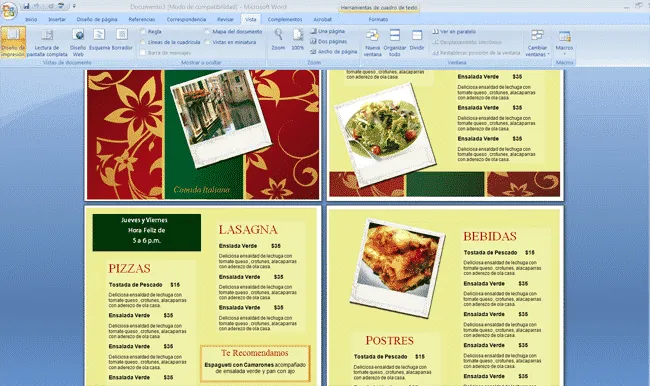Open the Formato contextual tab
650x386 pixels.
(x=378, y=19)
